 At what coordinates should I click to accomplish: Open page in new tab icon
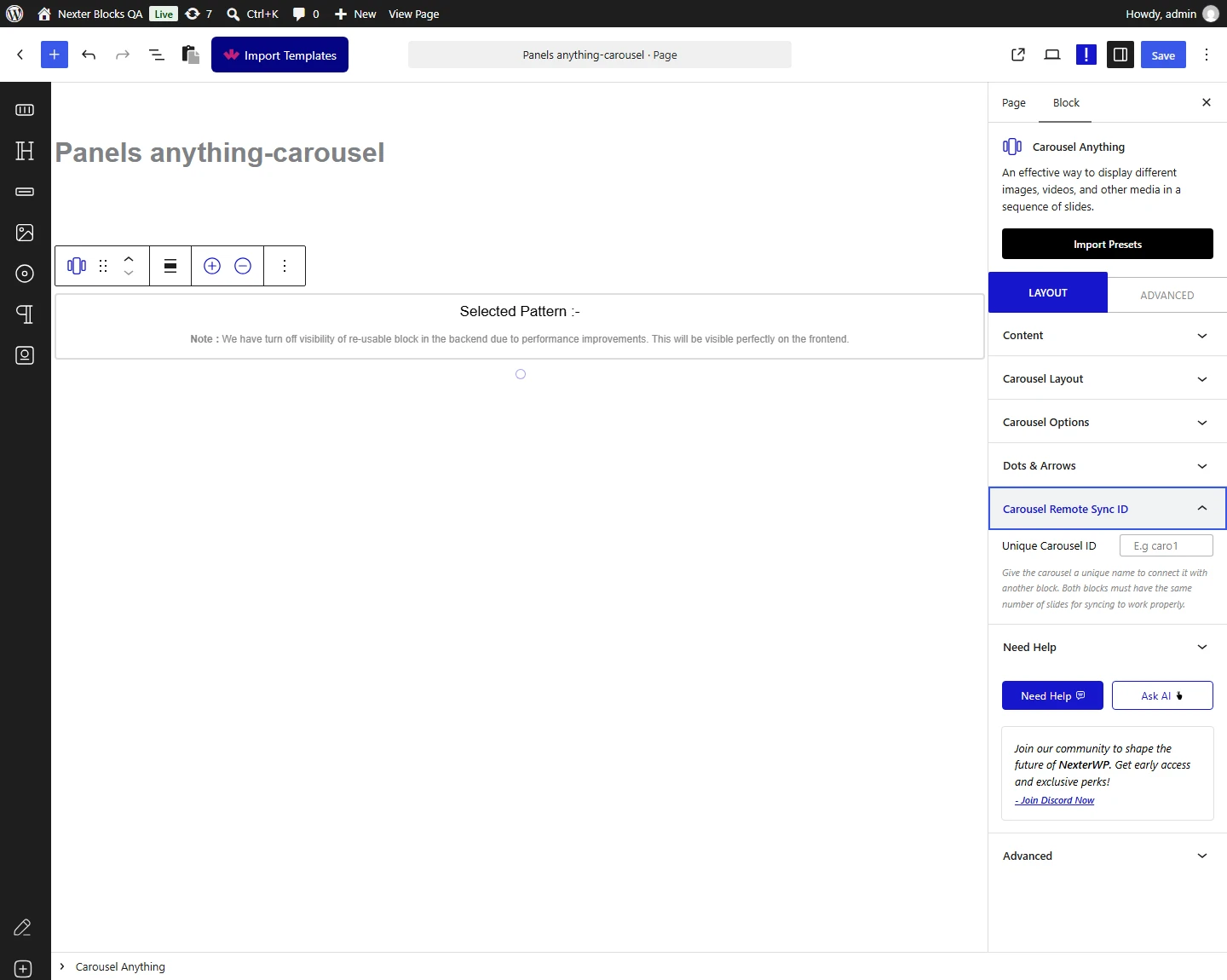pyautogui.click(x=1018, y=55)
